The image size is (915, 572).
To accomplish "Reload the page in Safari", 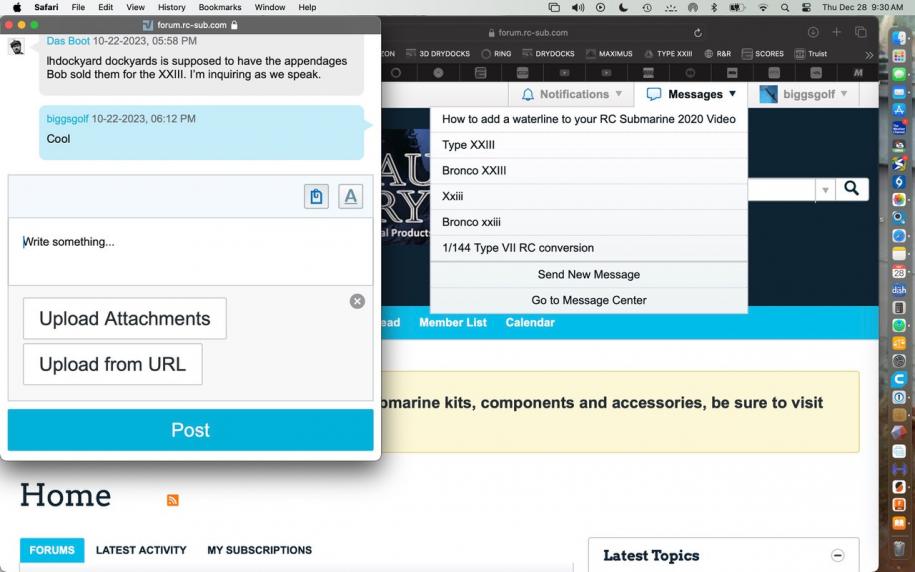I will [698, 32].
